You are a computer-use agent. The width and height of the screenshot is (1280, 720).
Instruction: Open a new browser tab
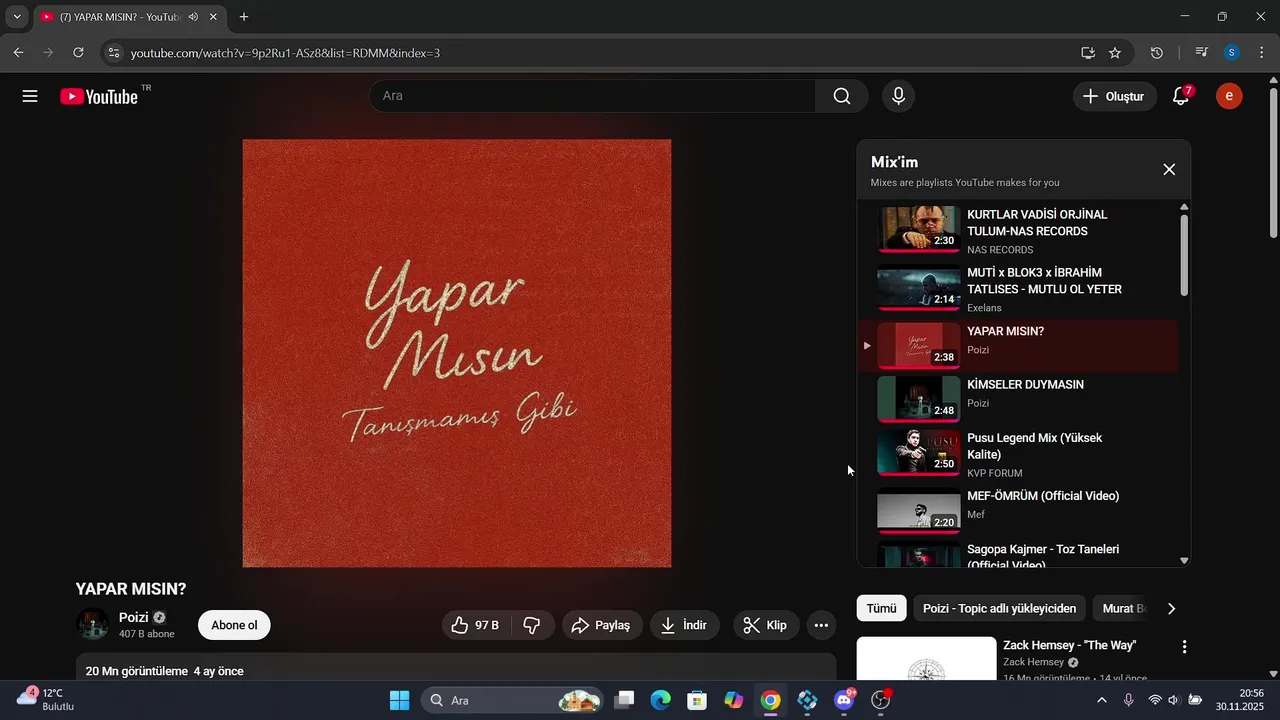click(244, 17)
